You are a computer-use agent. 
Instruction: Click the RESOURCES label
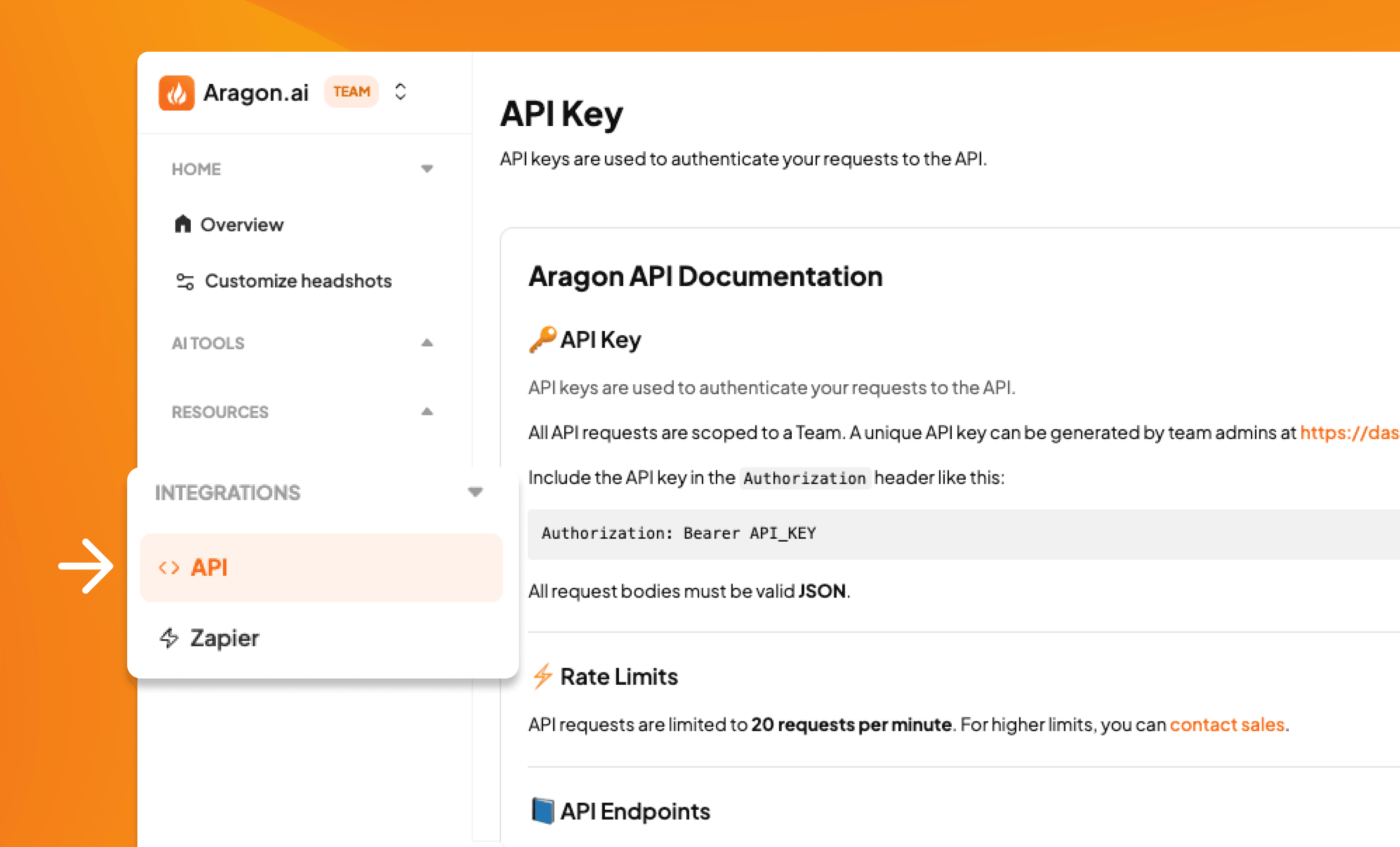[220, 412]
